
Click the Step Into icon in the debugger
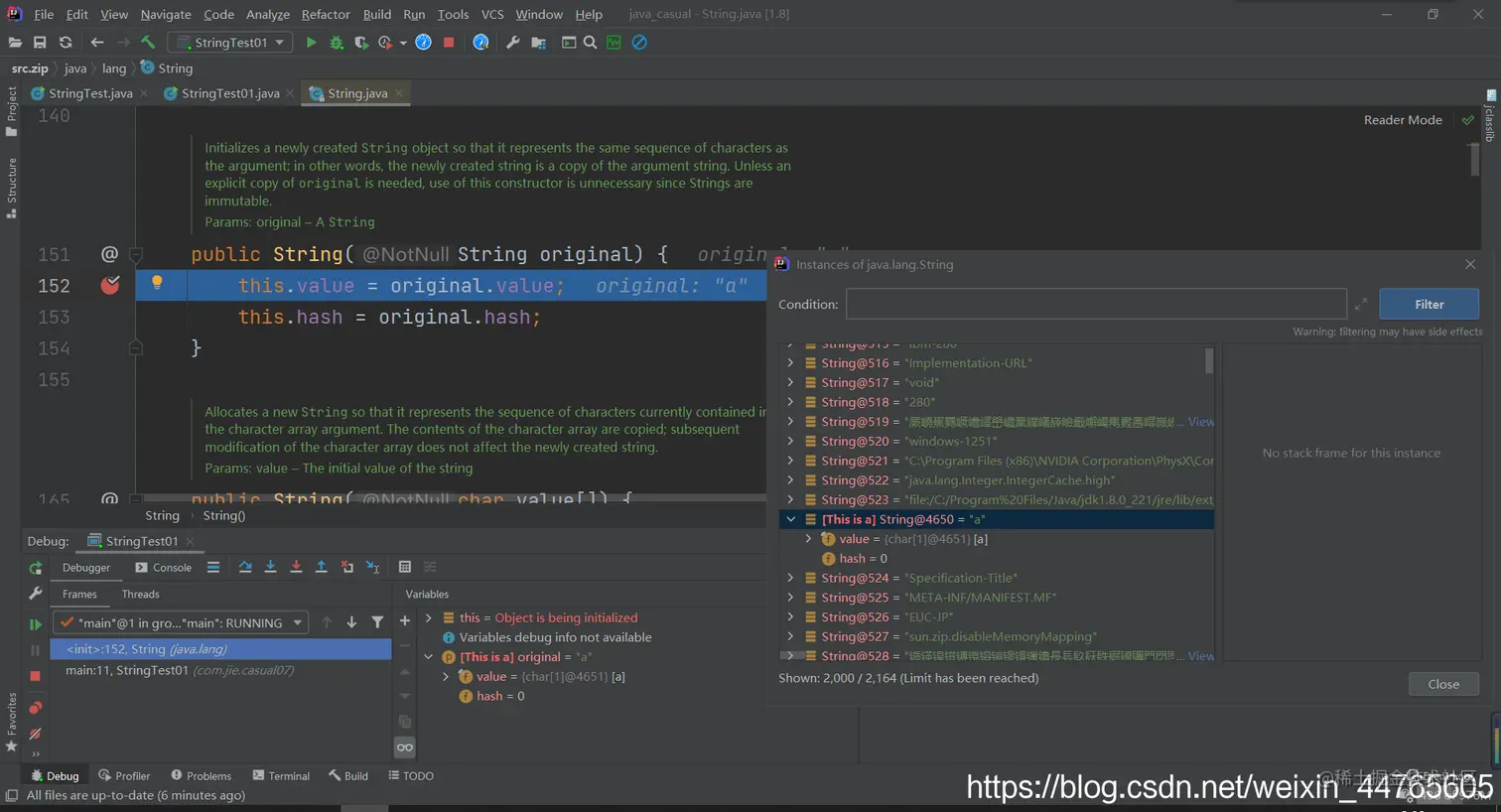coord(270,567)
